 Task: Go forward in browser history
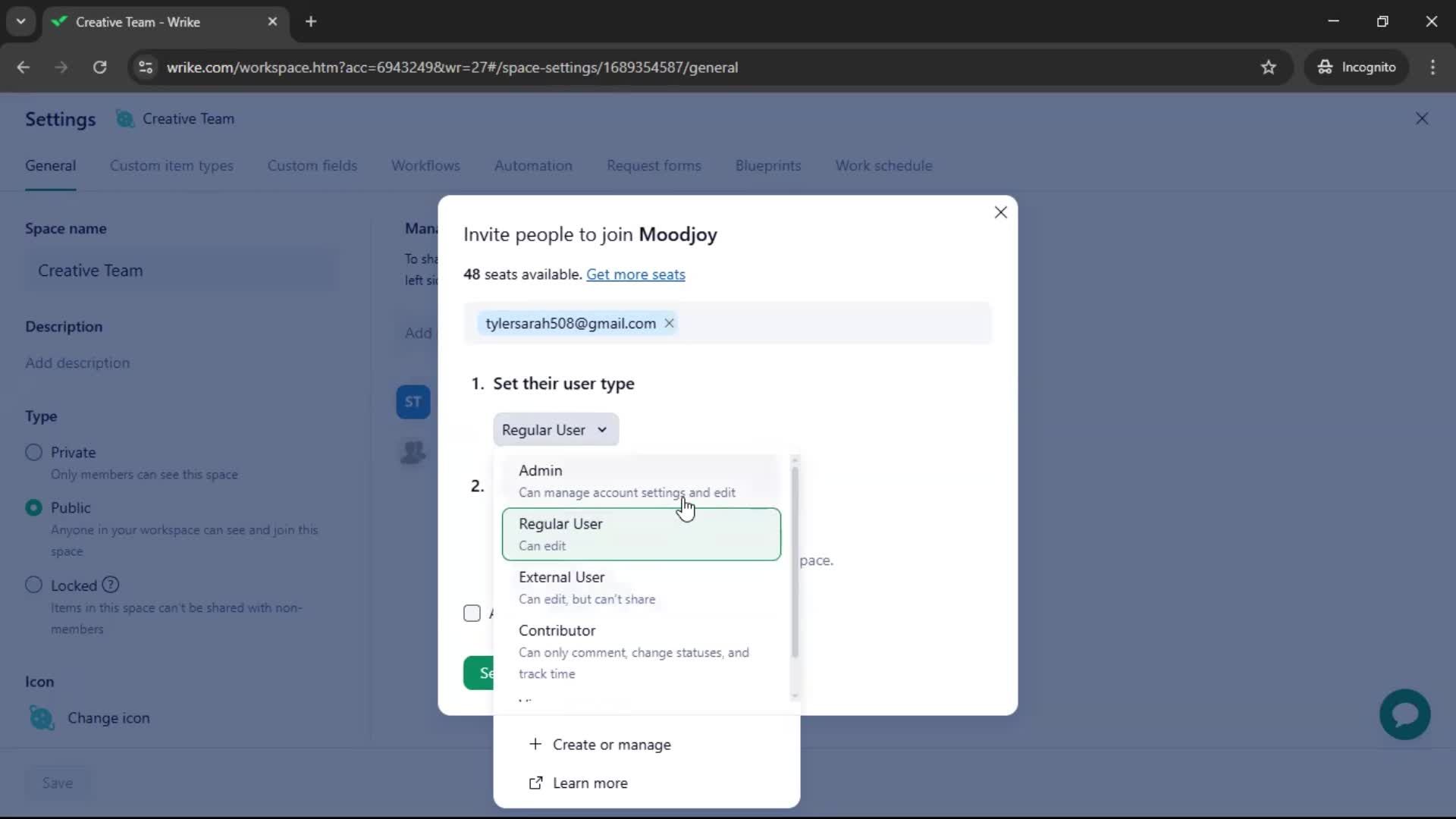coord(61,67)
